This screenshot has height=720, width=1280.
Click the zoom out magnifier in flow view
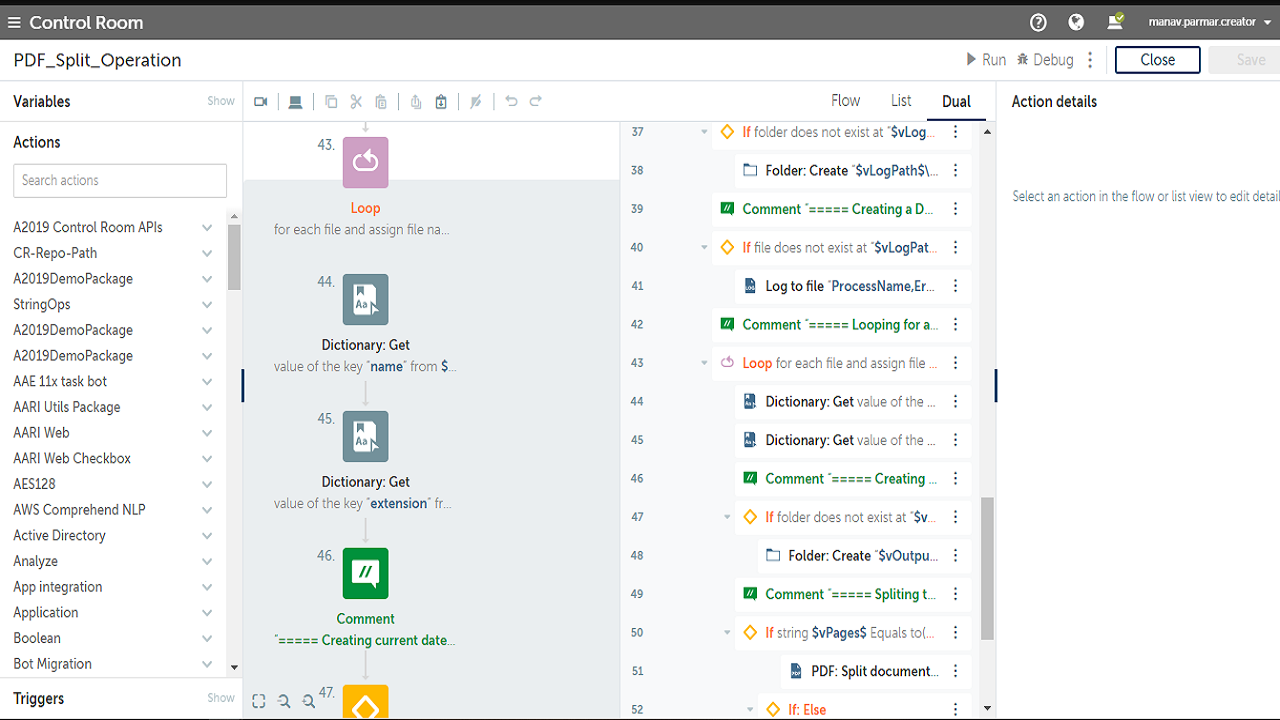coord(309,701)
